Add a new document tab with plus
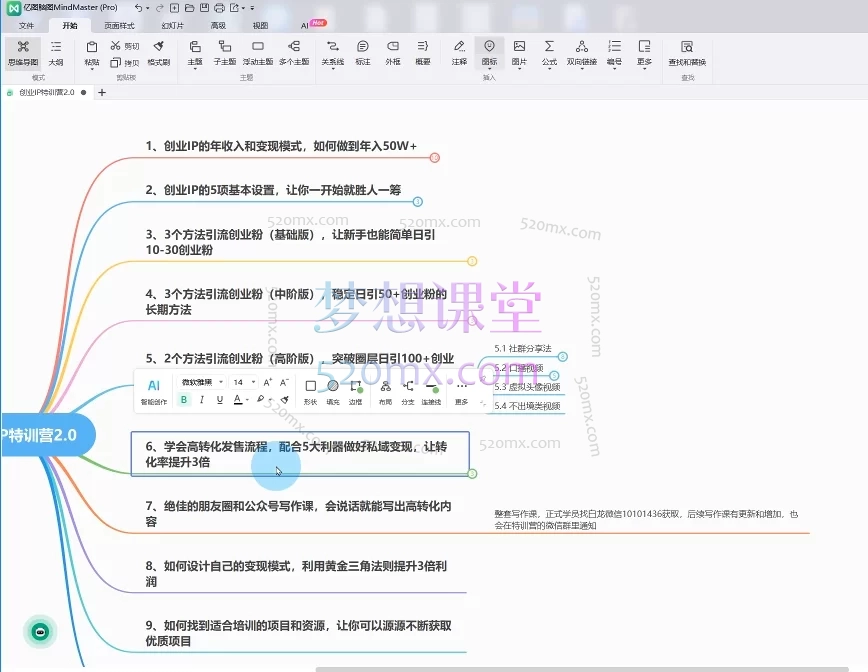 [102, 92]
